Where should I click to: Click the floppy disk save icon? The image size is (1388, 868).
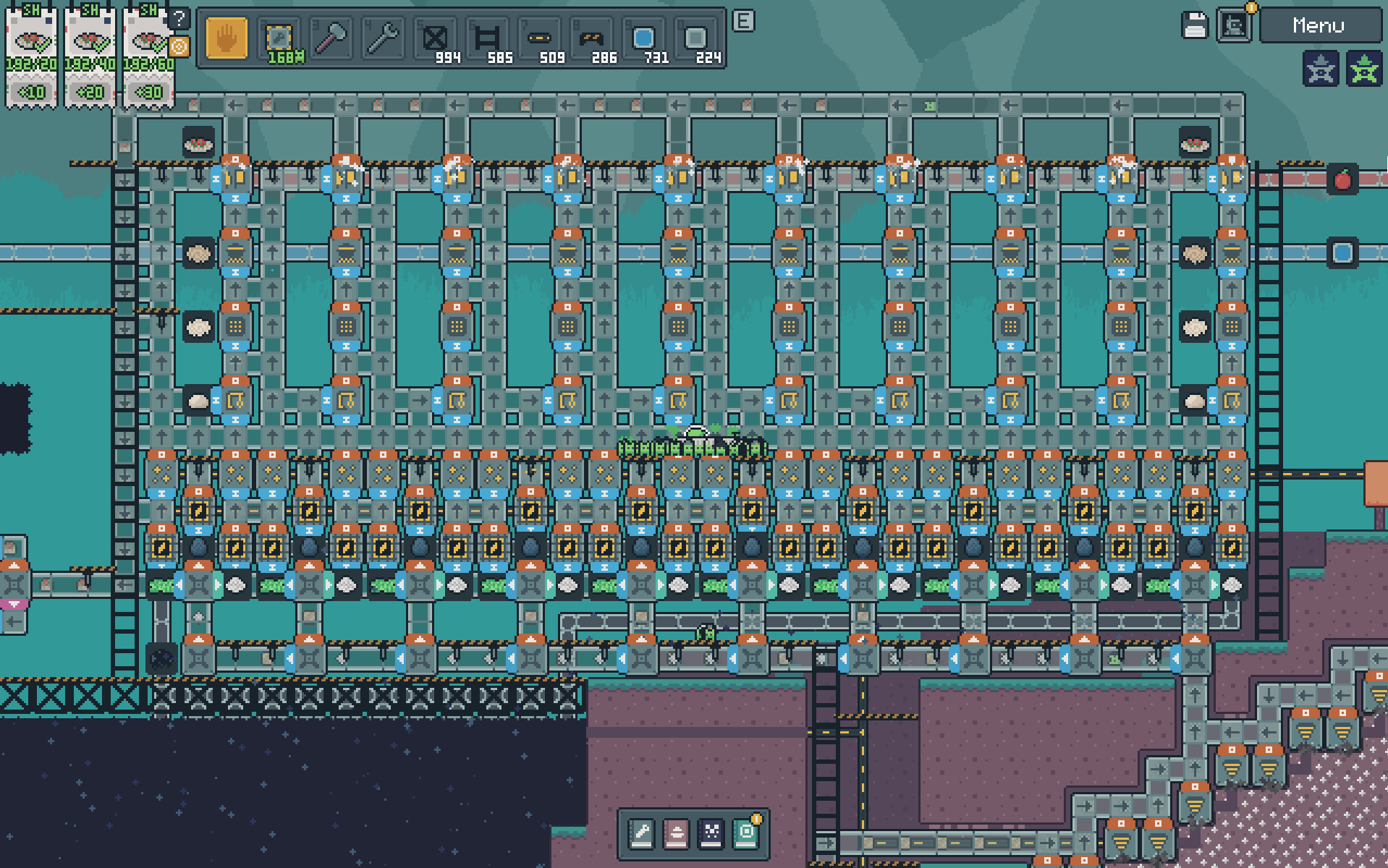(x=1195, y=26)
